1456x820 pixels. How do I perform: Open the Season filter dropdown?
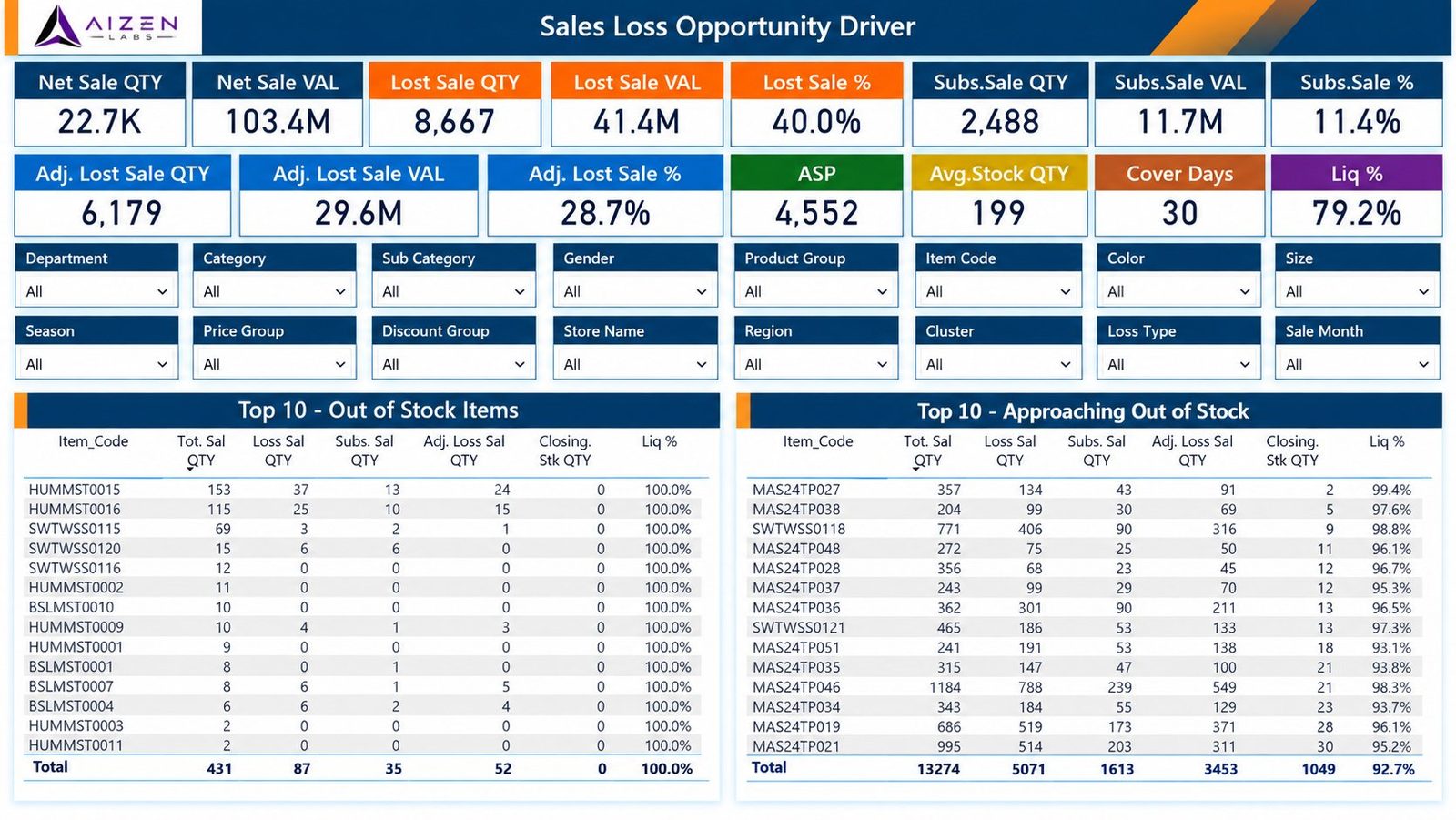[x=96, y=364]
